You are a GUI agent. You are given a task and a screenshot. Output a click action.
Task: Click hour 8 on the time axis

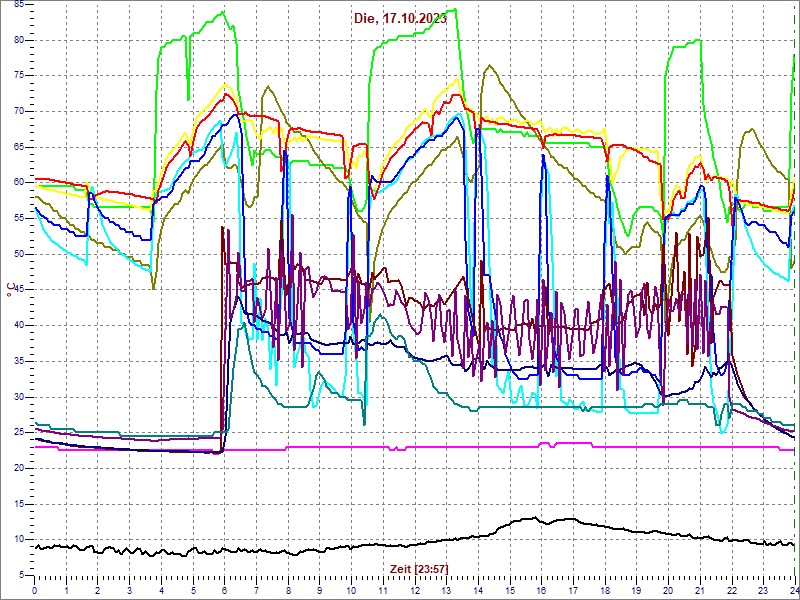pyautogui.click(x=288, y=590)
